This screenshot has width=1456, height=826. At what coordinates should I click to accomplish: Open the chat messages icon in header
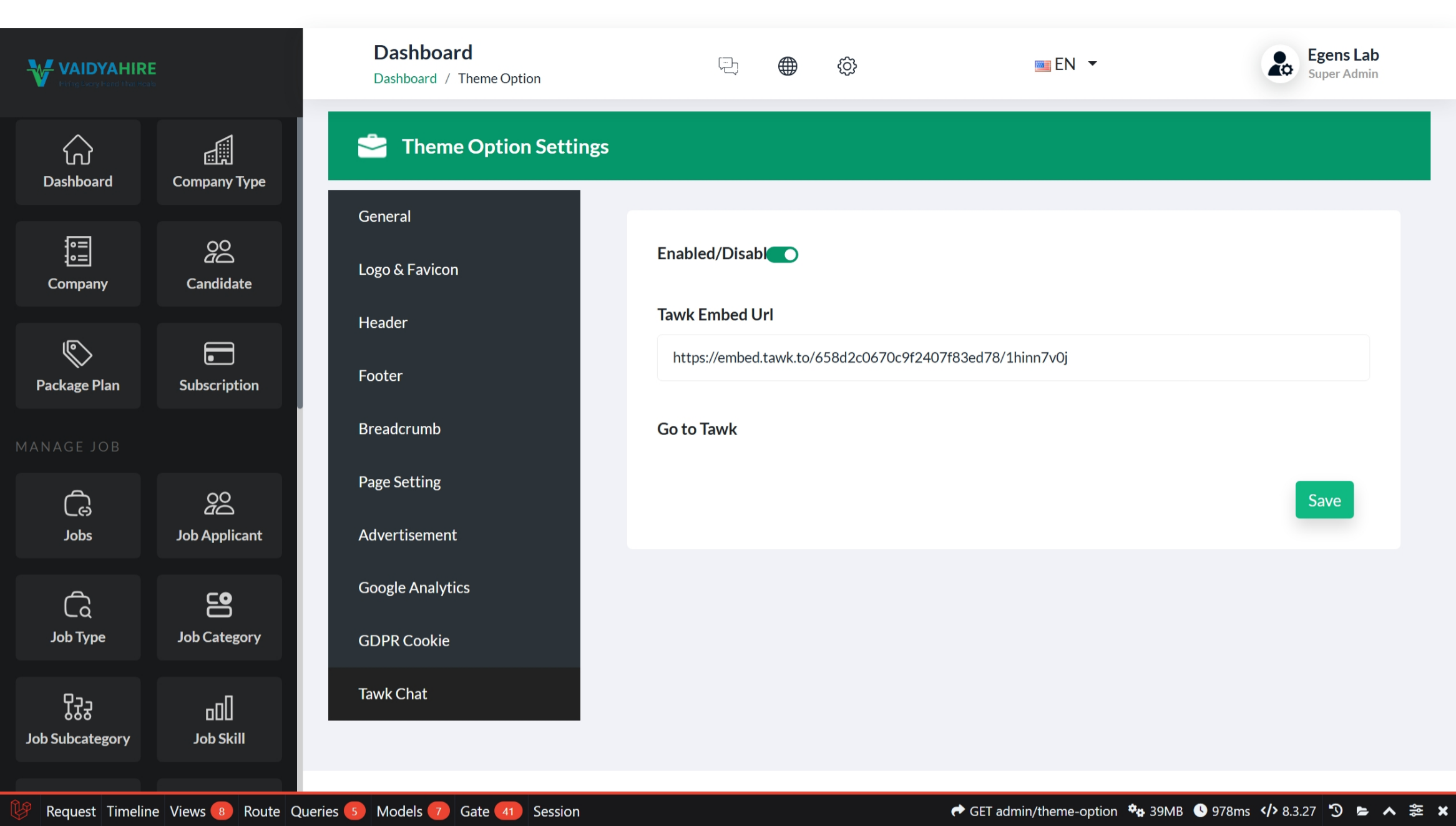tap(728, 66)
